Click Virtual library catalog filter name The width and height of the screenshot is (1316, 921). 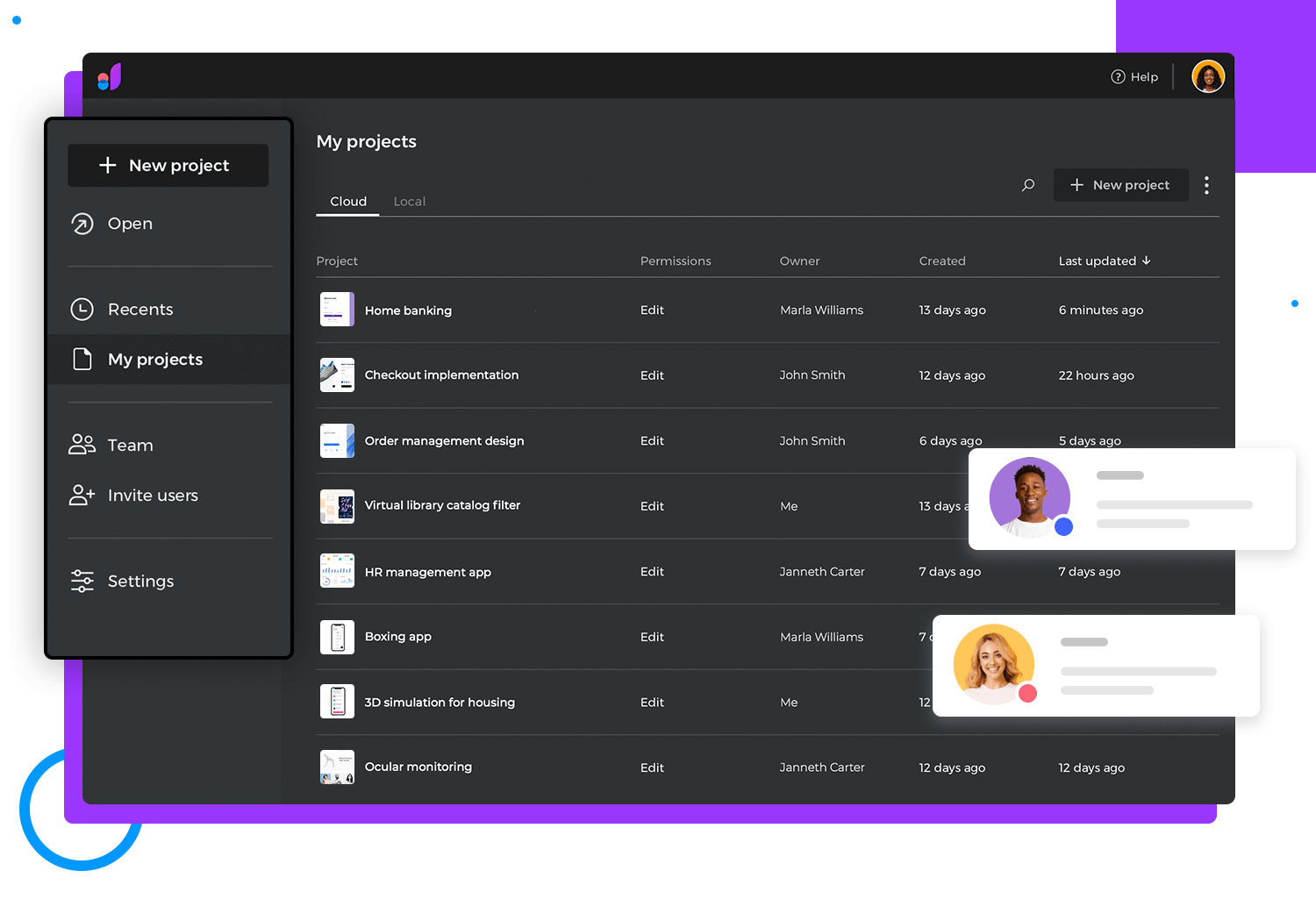442,505
